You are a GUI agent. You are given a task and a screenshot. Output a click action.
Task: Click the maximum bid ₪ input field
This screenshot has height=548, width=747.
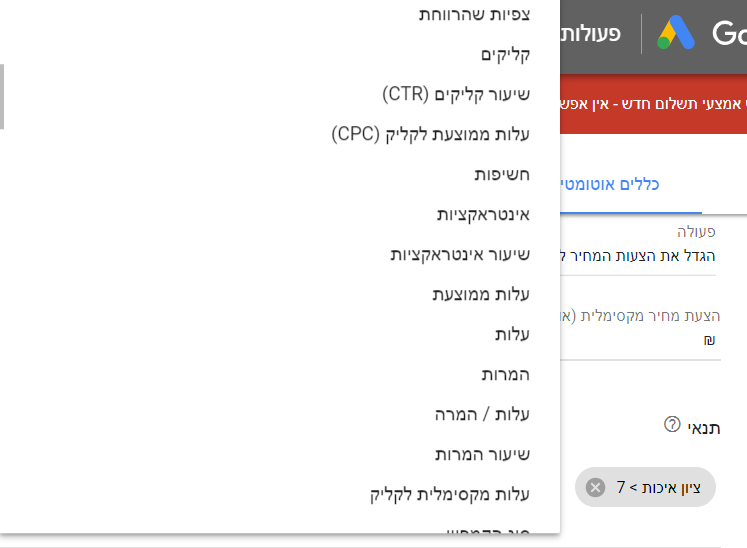(x=640, y=341)
